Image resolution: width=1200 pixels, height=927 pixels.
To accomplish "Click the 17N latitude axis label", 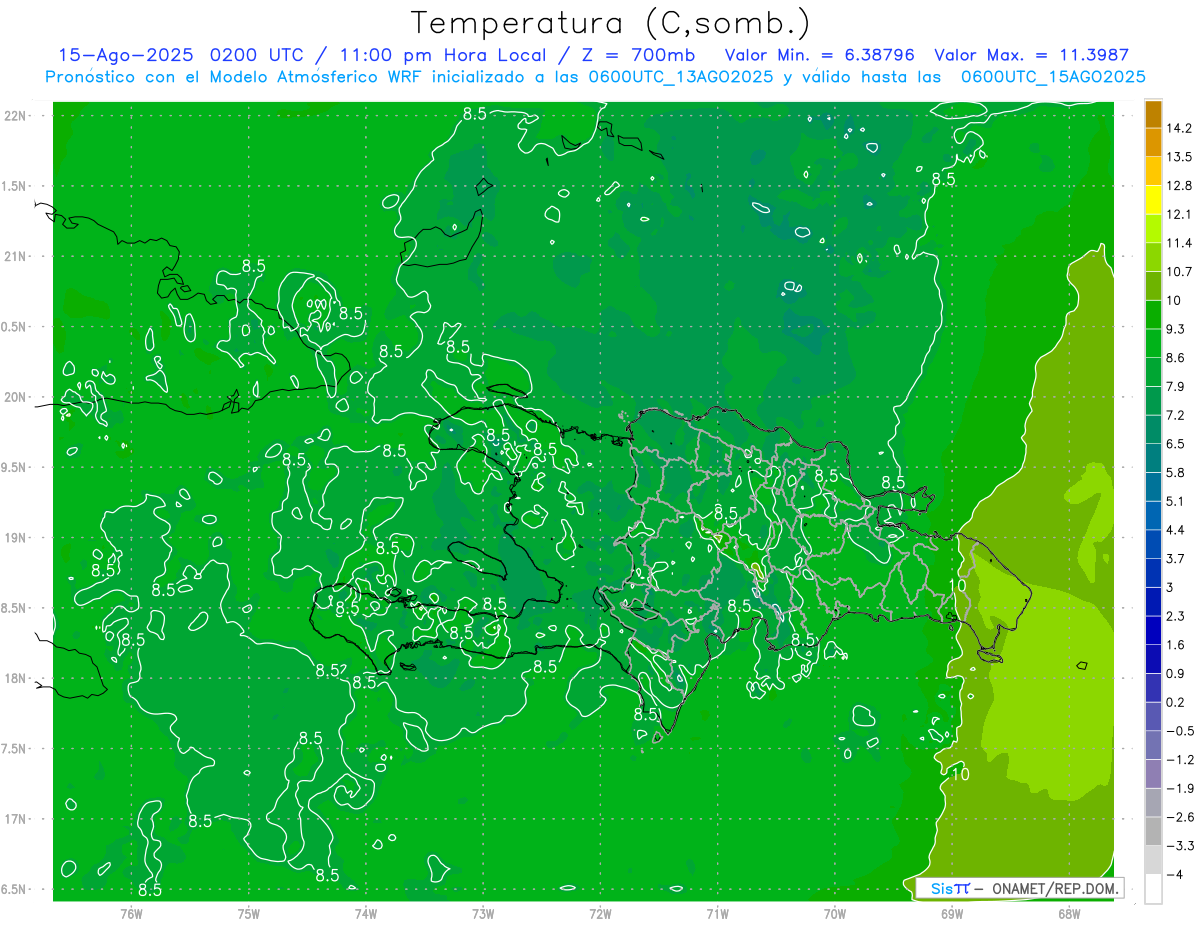I will pos(15,819).
